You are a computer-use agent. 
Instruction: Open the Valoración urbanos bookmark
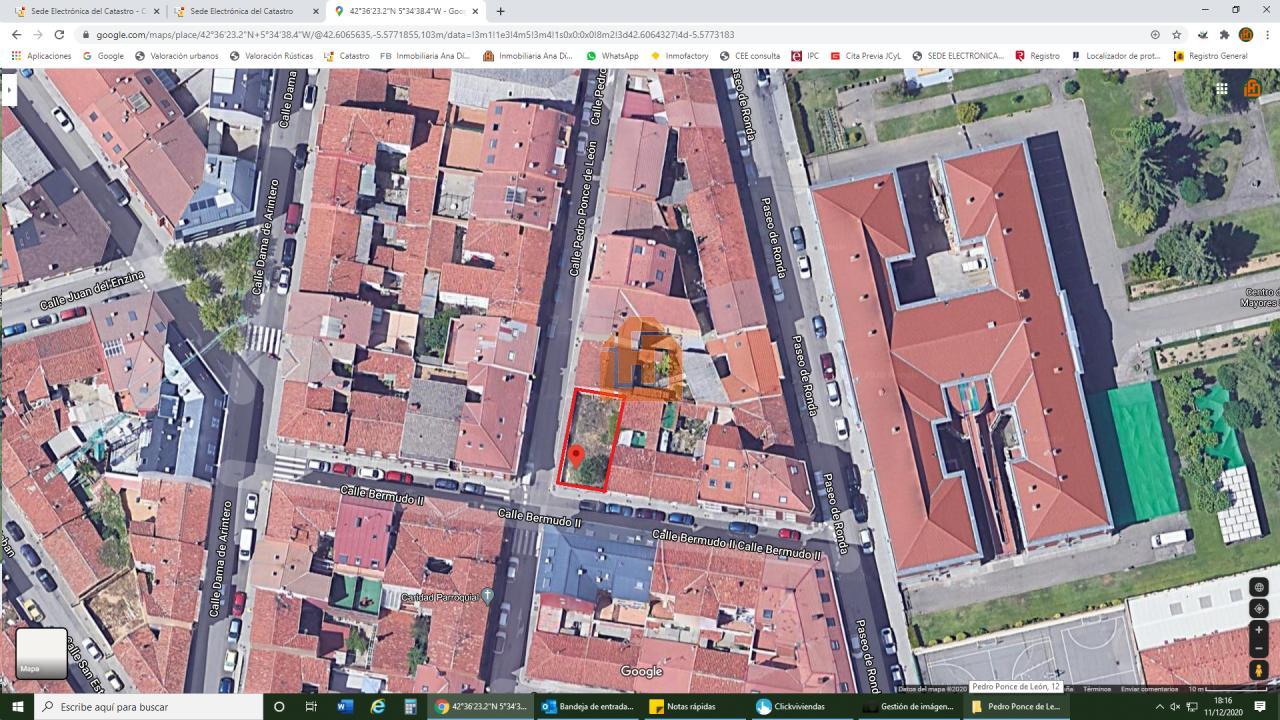[x=176, y=56]
